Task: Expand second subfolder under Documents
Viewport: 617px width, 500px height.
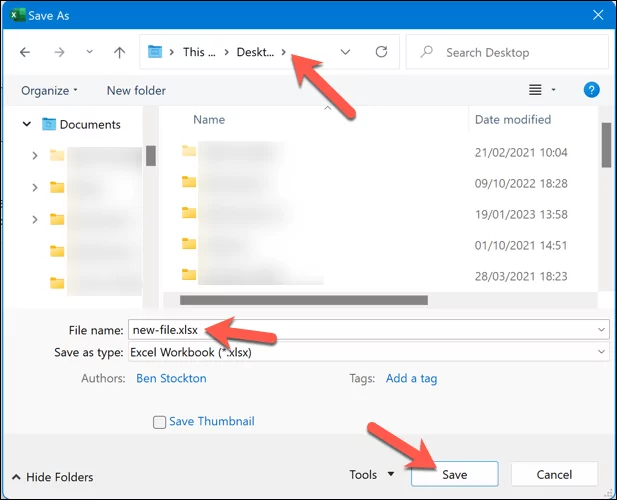Action: [35, 187]
